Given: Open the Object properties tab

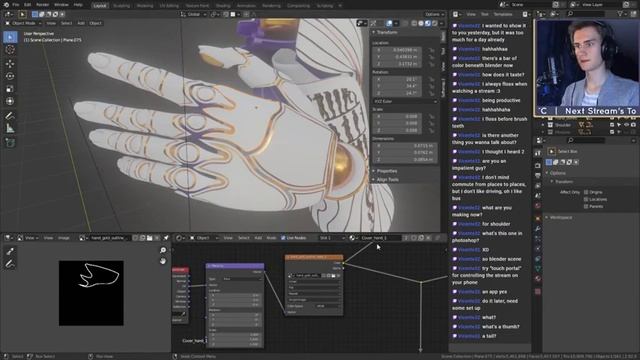Looking at the screenshot, I should point(538,218).
